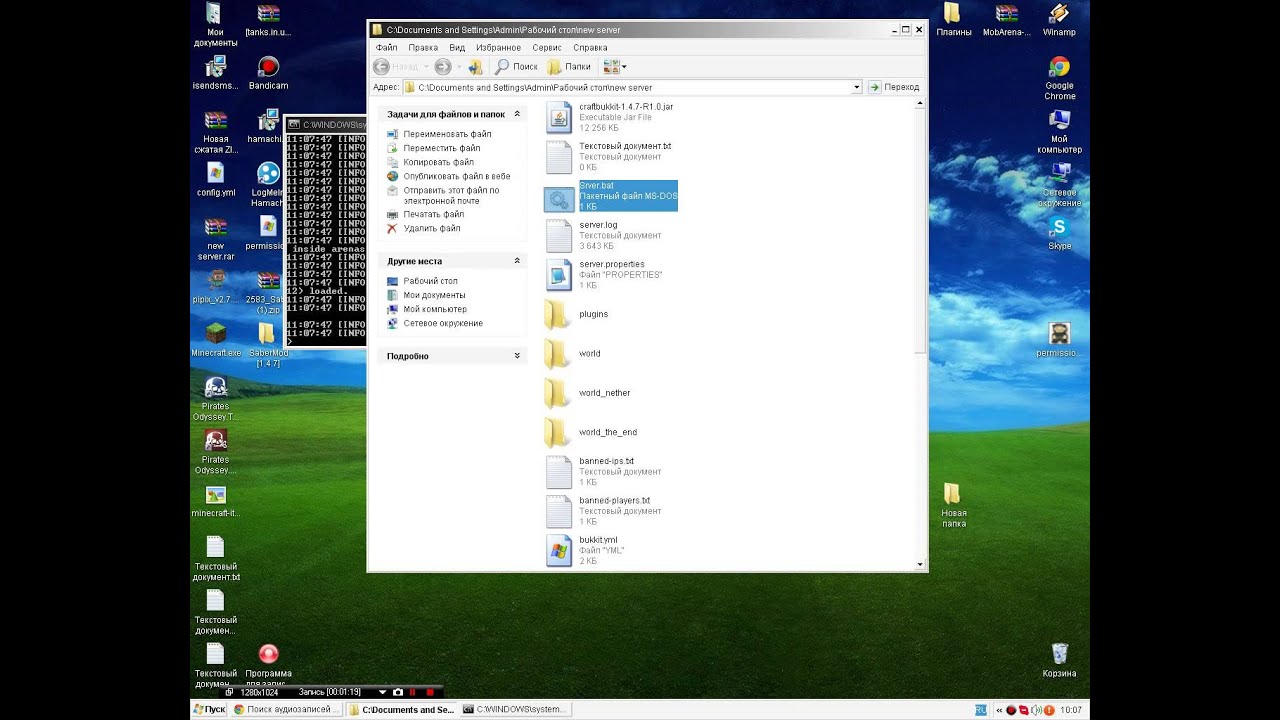
Task: Open the Views dropdown in Explorer toolbar
Action: (x=614, y=66)
